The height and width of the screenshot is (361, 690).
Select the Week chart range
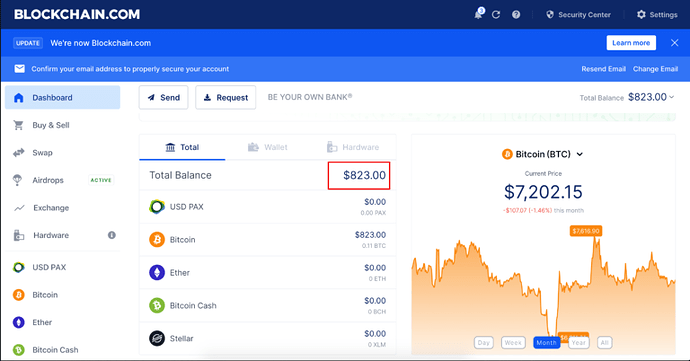point(513,343)
